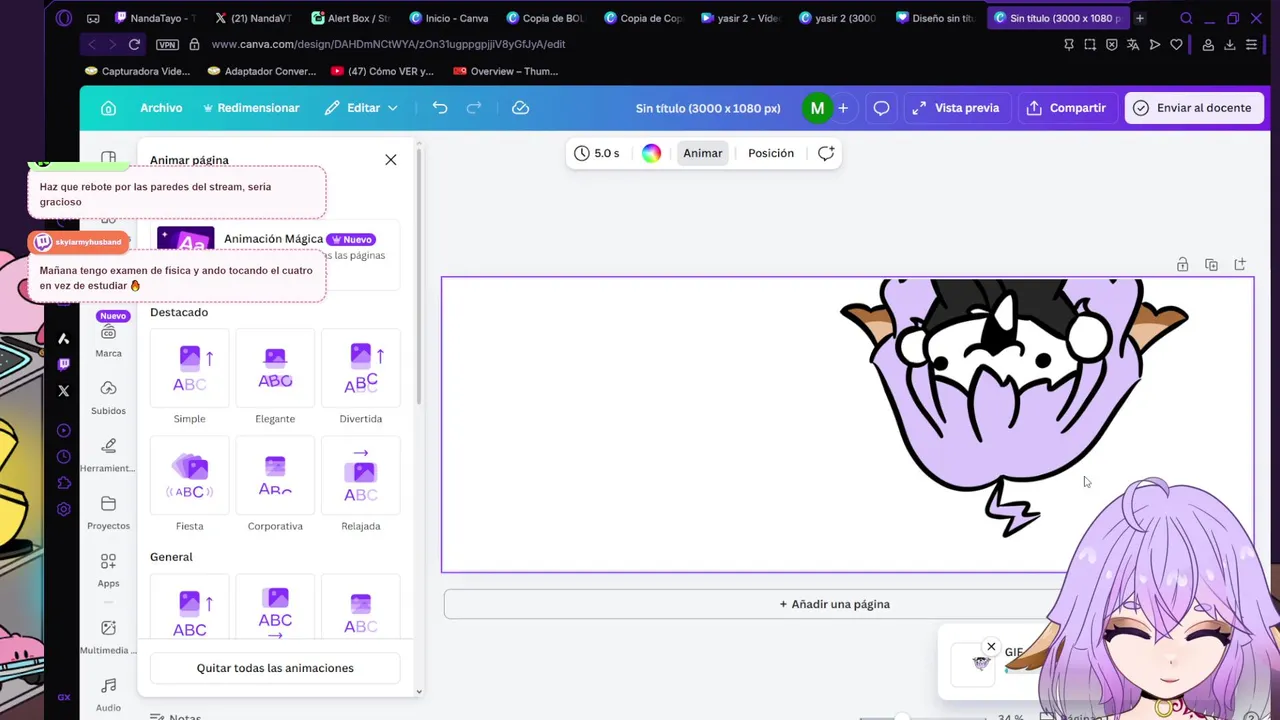Viewport: 1280px width, 720px height.
Task: Expand the Editar mode dropdown
Action: pos(361,108)
